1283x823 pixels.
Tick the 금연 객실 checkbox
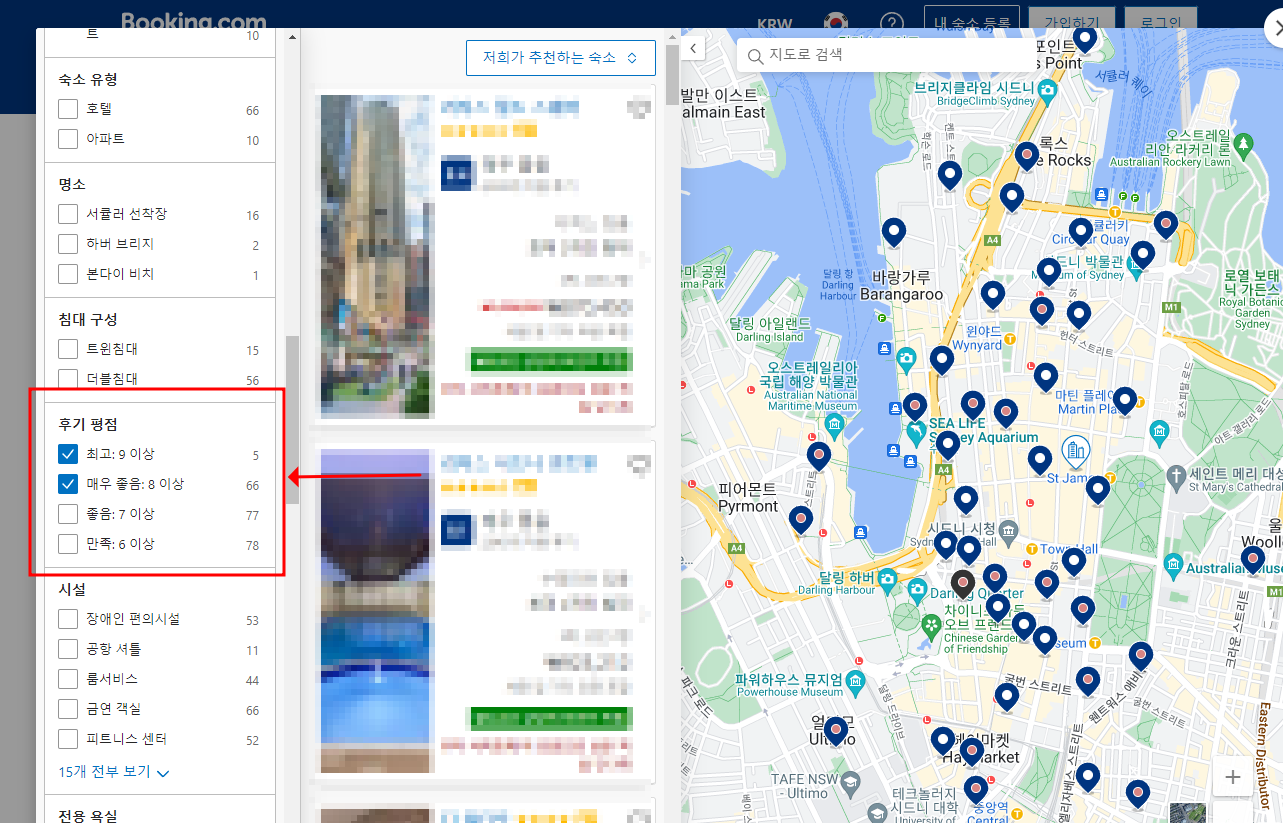tap(68, 709)
